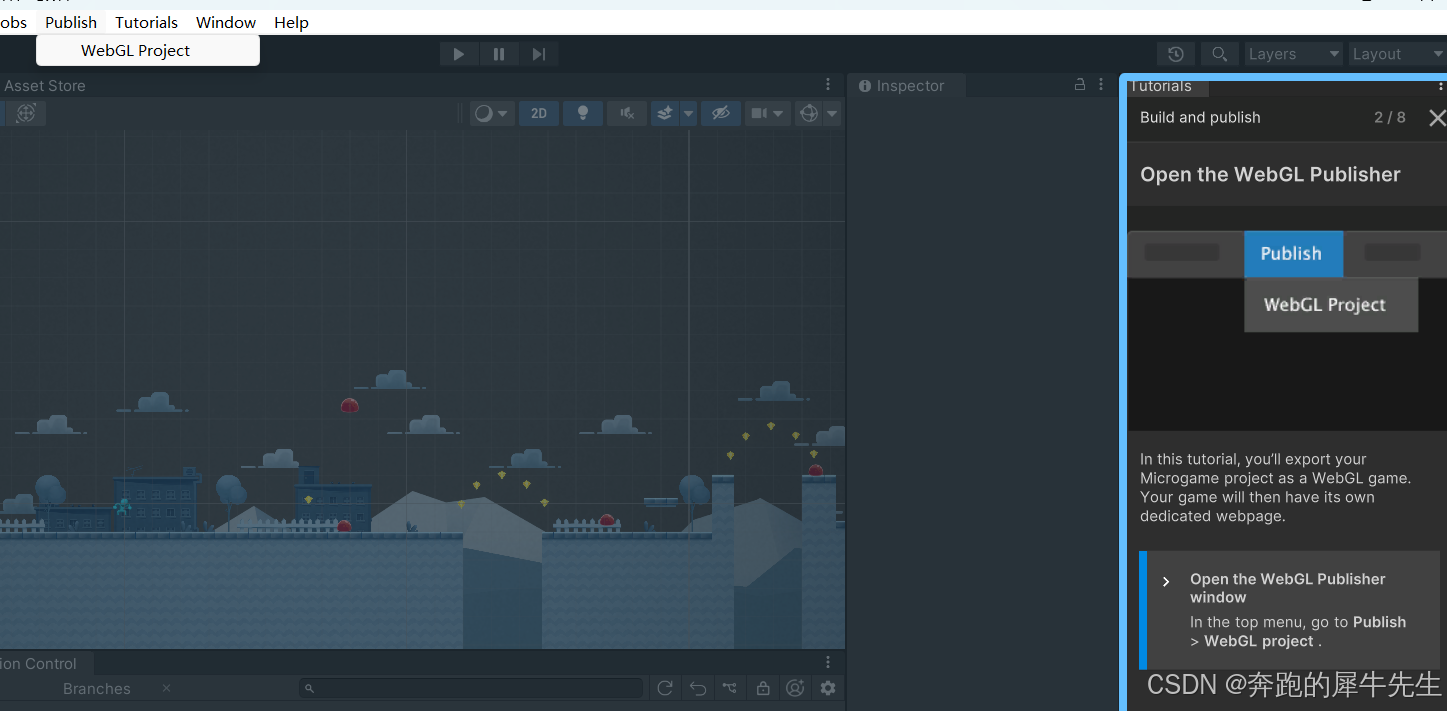This screenshot has width=1447, height=711.
Task: Toggle the Inspector lock
Action: tap(1080, 85)
